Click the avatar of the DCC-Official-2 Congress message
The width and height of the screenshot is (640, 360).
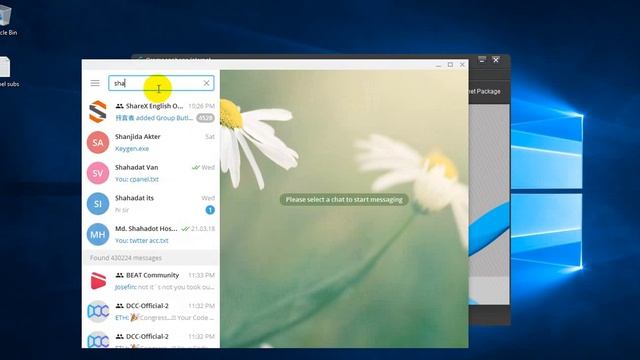click(x=98, y=311)
